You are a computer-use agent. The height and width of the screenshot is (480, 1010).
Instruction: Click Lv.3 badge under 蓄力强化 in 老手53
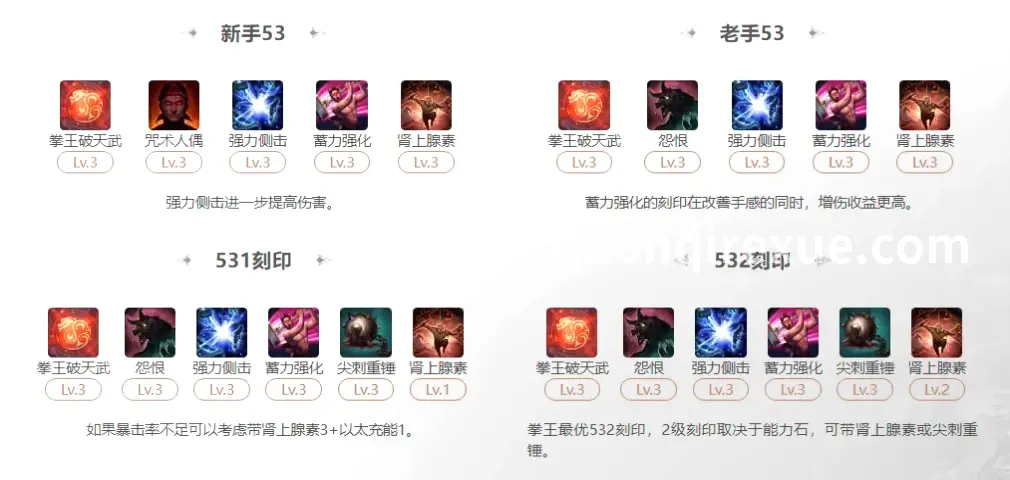841,162
